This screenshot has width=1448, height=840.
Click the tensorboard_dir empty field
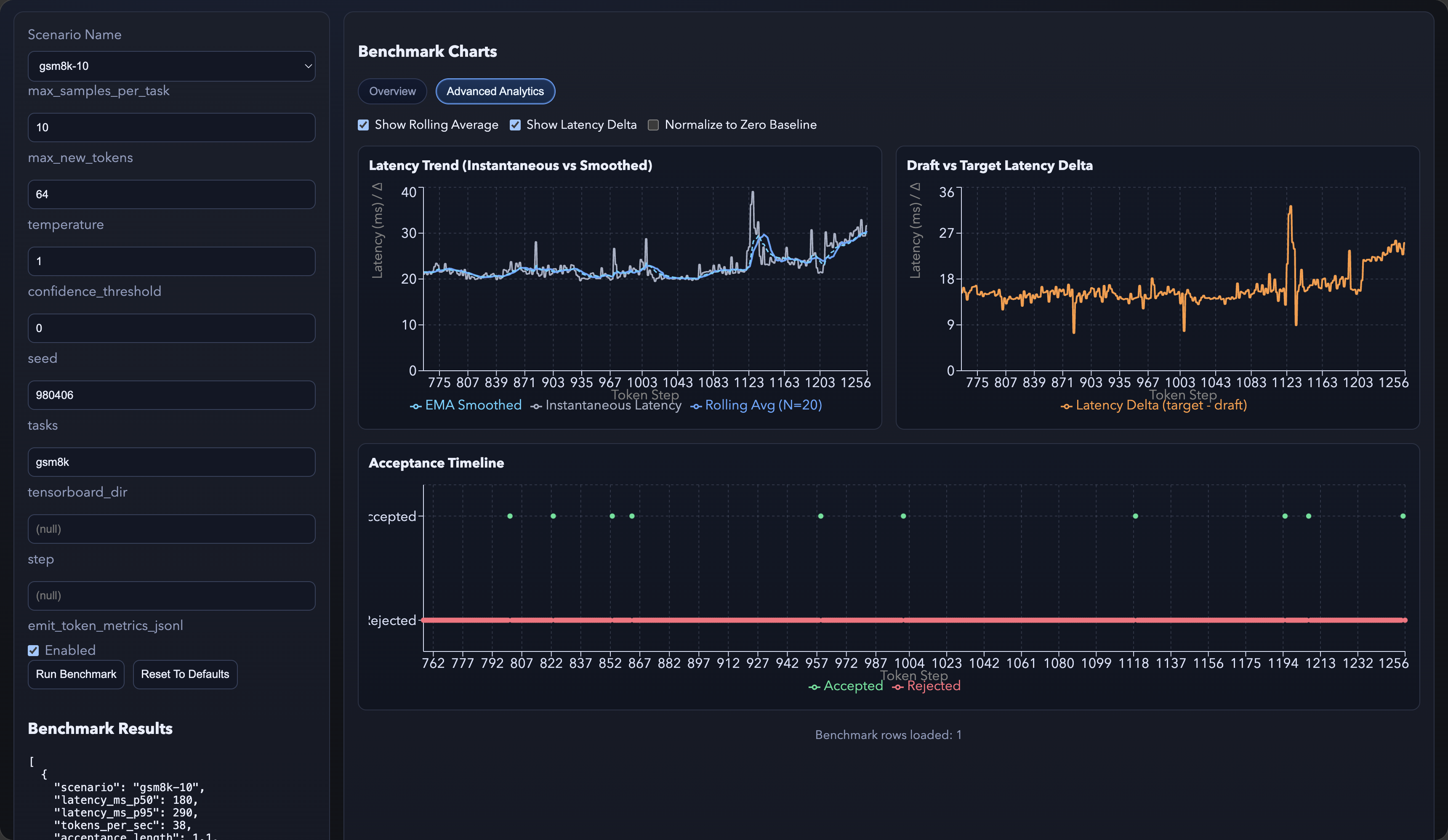coord(171,529)
